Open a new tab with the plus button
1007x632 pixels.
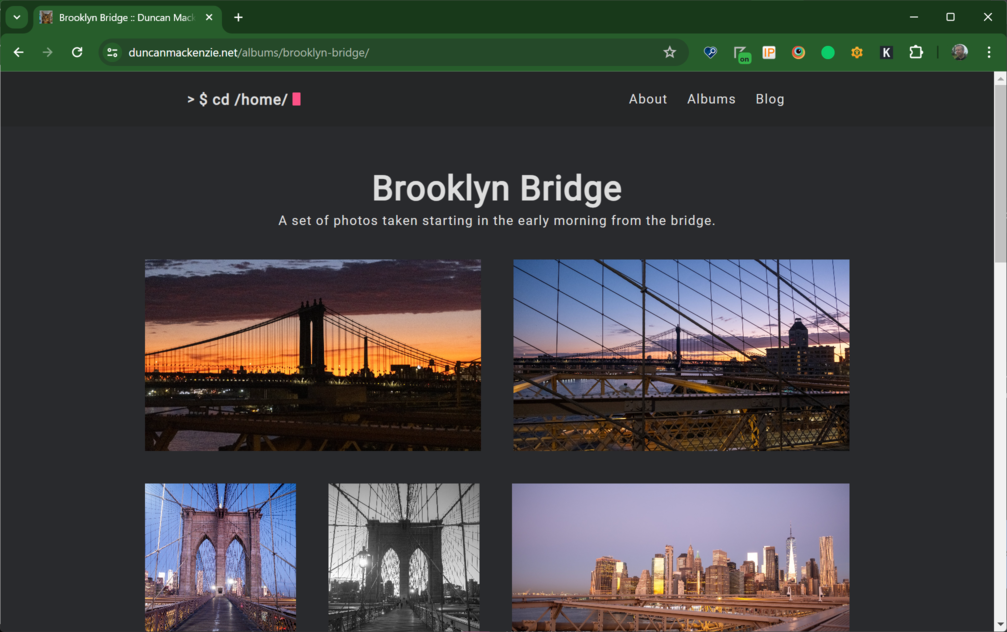pos(238,17)
